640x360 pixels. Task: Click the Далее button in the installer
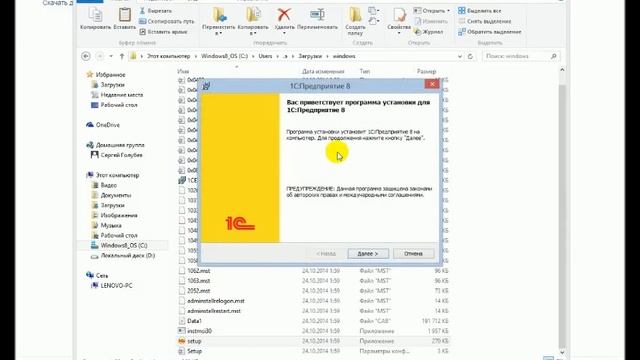click(x=368, y=253)
